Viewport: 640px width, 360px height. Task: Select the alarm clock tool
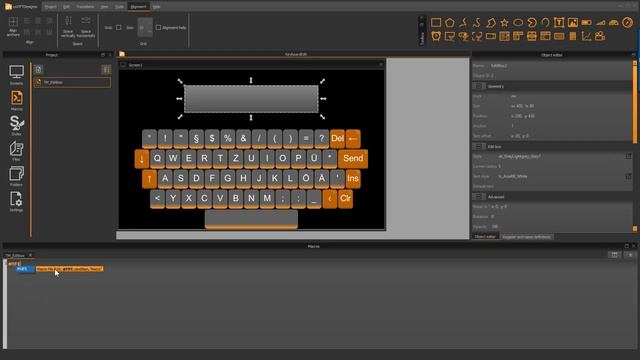click(x=436, y=36)
